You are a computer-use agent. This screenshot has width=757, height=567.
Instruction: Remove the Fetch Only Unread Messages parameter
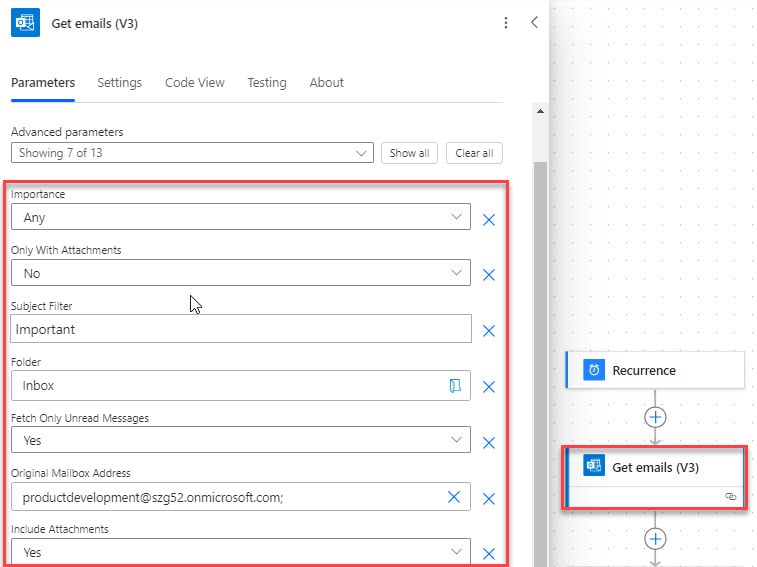click(489, 442)
